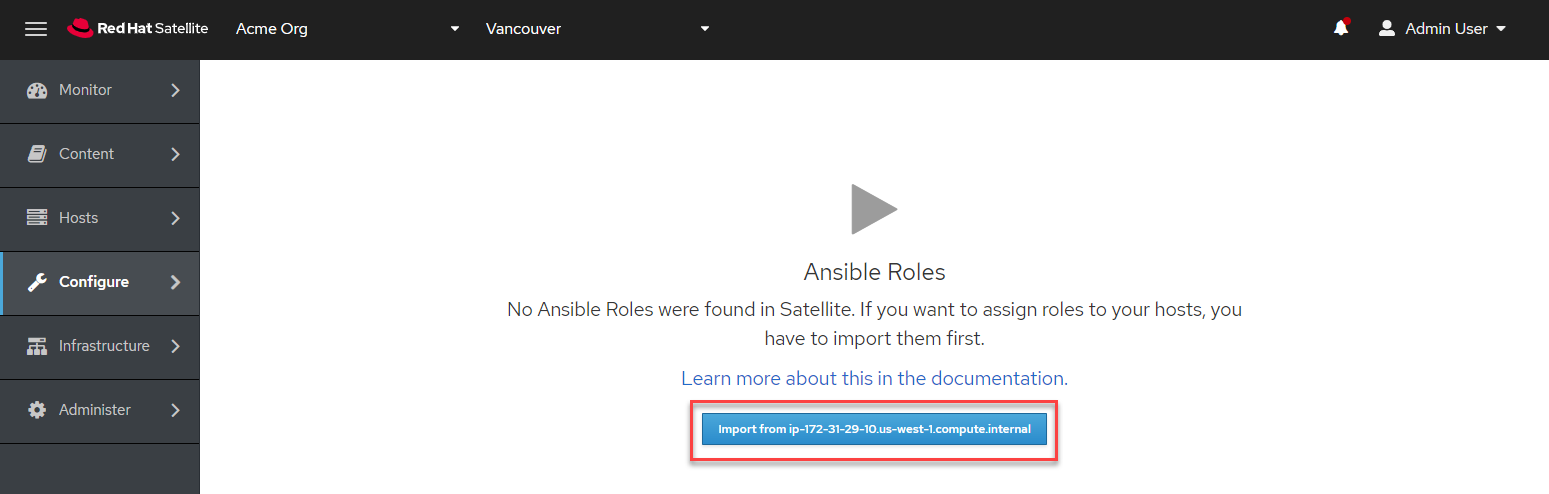Click the Hosts server icon
This screenshot has width=1549, height=494.
pos(37,218)
